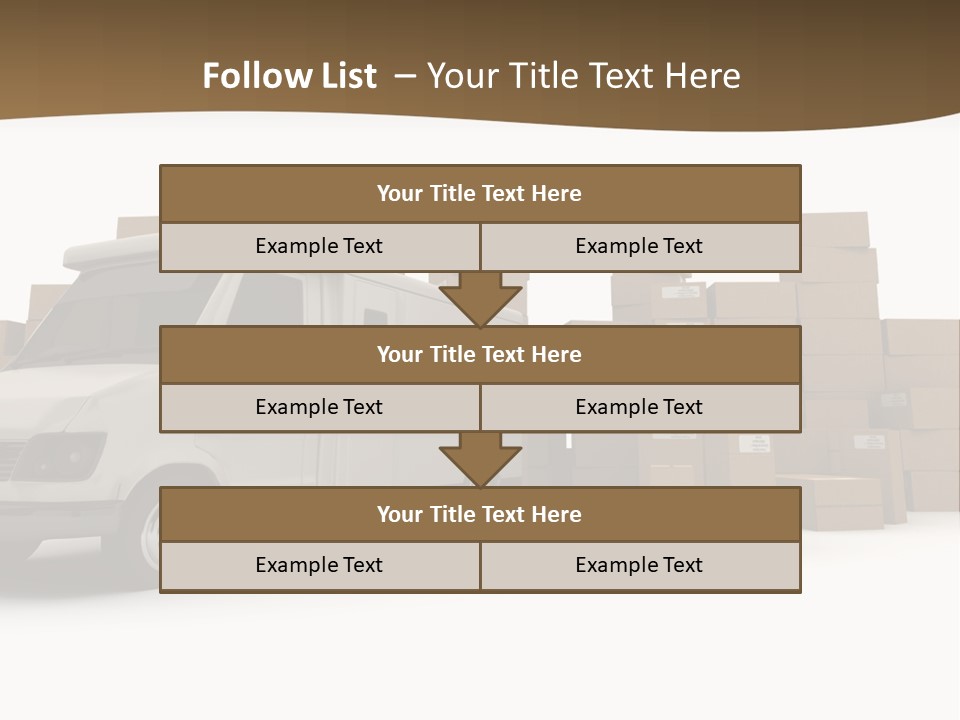Click empty white area below the diagram
The width and height of the screenshot is (960, 720).
pos(480,660)
